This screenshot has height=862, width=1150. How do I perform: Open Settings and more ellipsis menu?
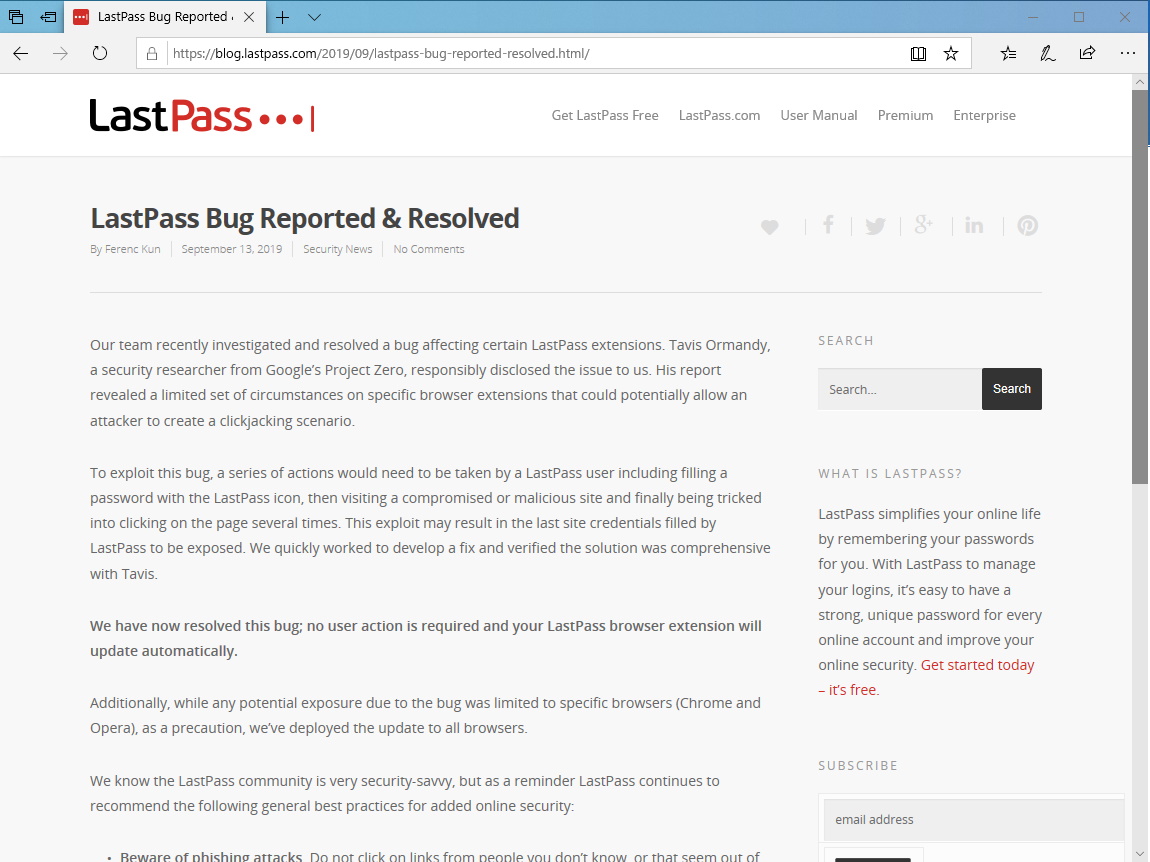[1128, 53]
